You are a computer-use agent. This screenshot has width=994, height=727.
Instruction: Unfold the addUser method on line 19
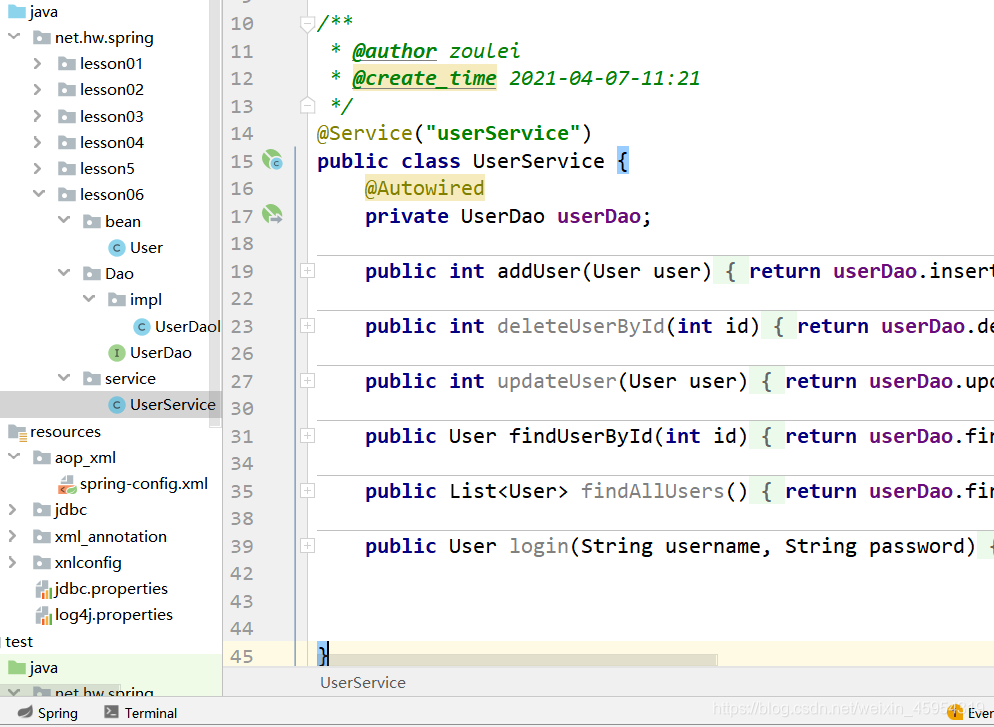coord(307,271)
